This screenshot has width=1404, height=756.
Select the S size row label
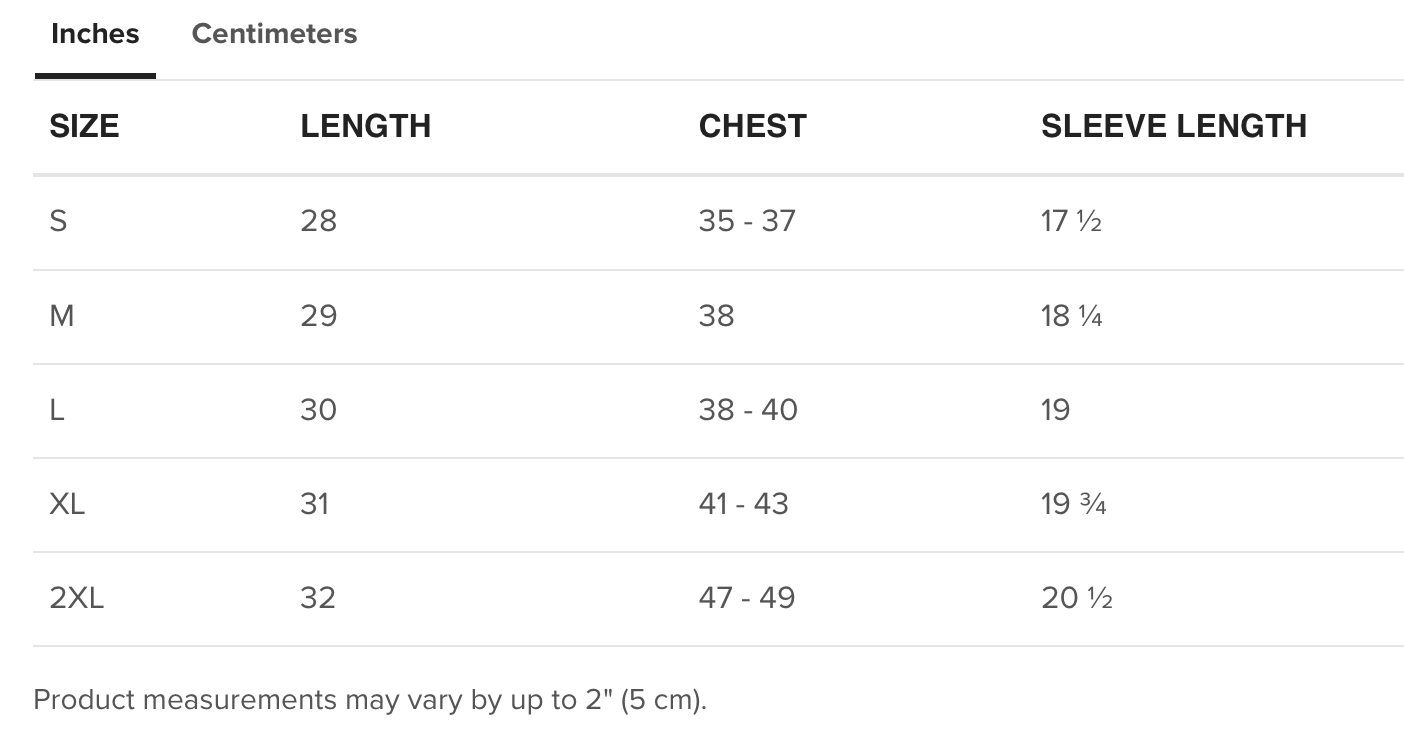click(x=58, y=221)
